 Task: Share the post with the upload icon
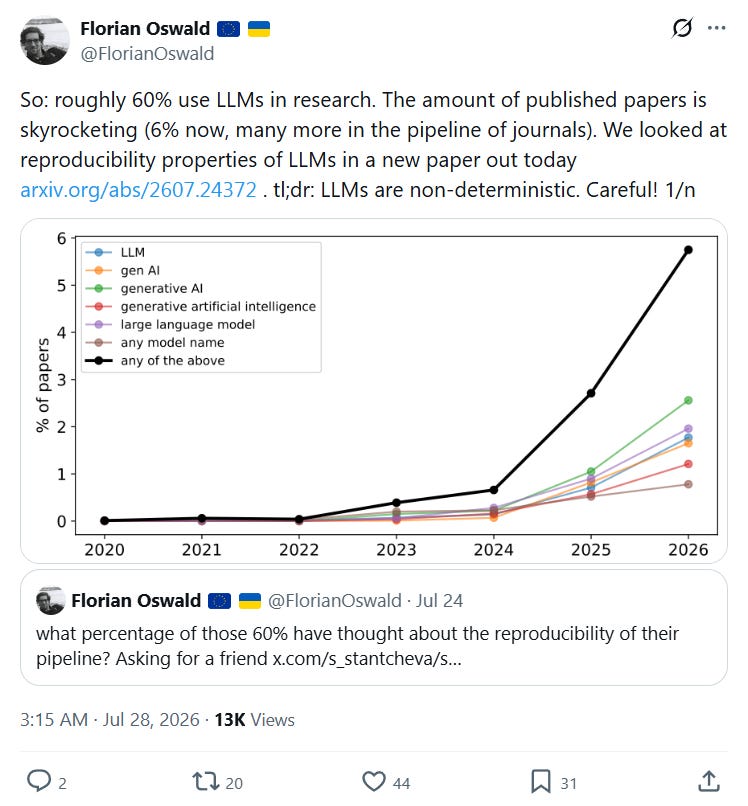point(709,781)
